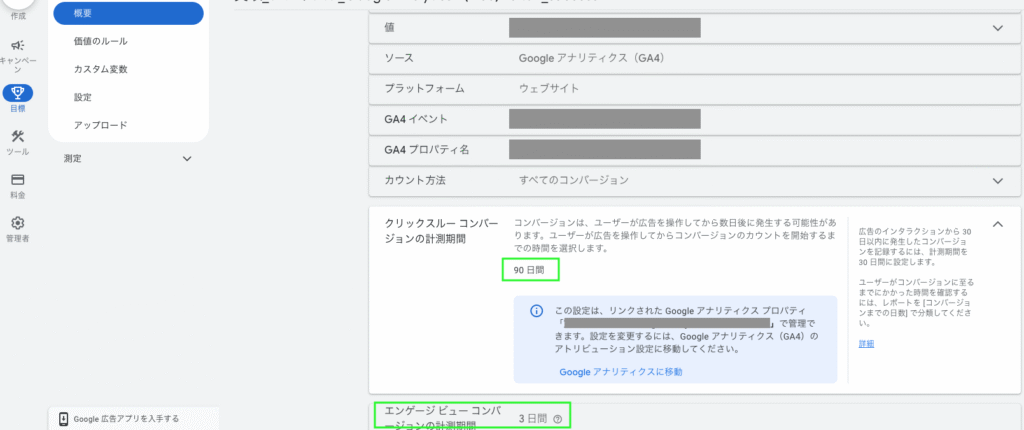This screenshot has width=1024, height=430.
Task: Open the キャンペーン megaphone icon in sidebar
Action: [18, 46]
